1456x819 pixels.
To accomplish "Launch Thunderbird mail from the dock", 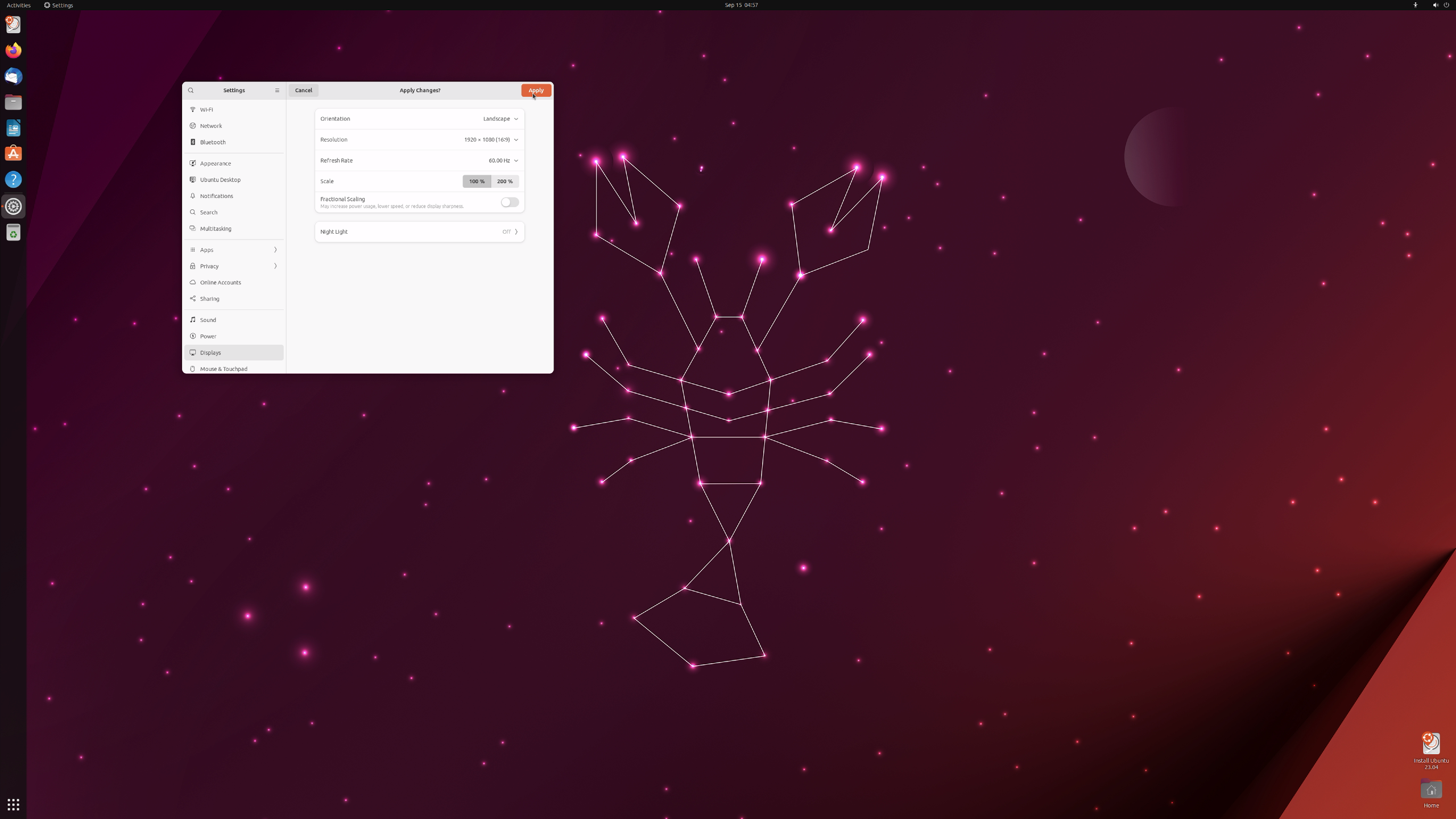I will (x=13, y=76).
